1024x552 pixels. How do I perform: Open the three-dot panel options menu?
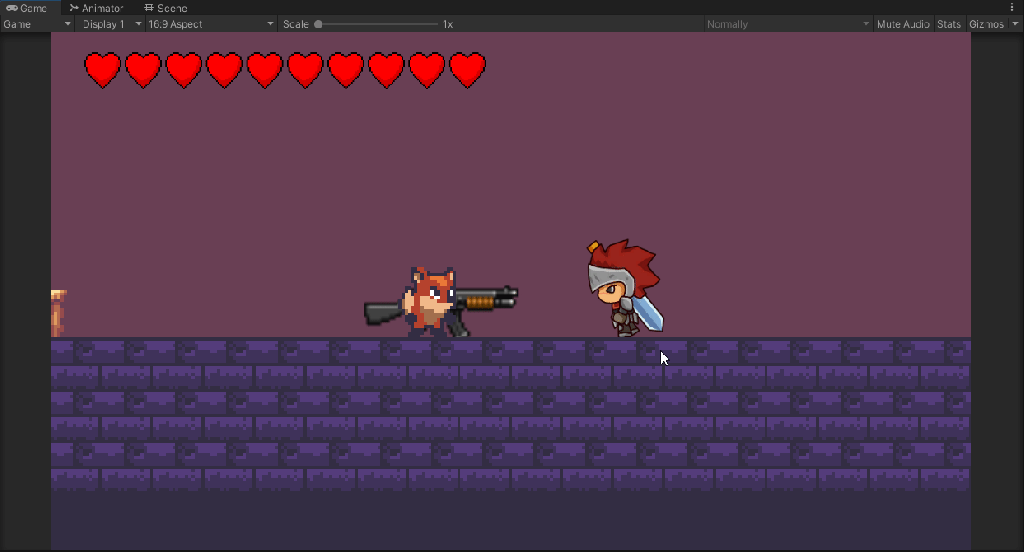(x=1012, y=8)
